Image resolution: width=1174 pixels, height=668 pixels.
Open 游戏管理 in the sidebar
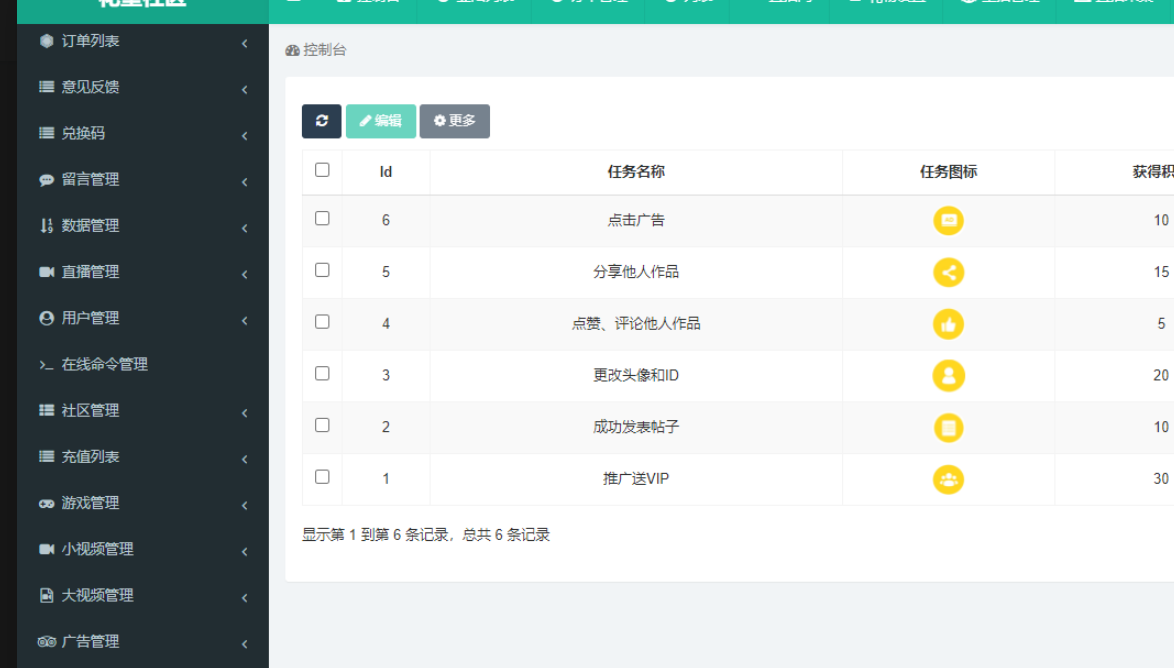point(90,503)
